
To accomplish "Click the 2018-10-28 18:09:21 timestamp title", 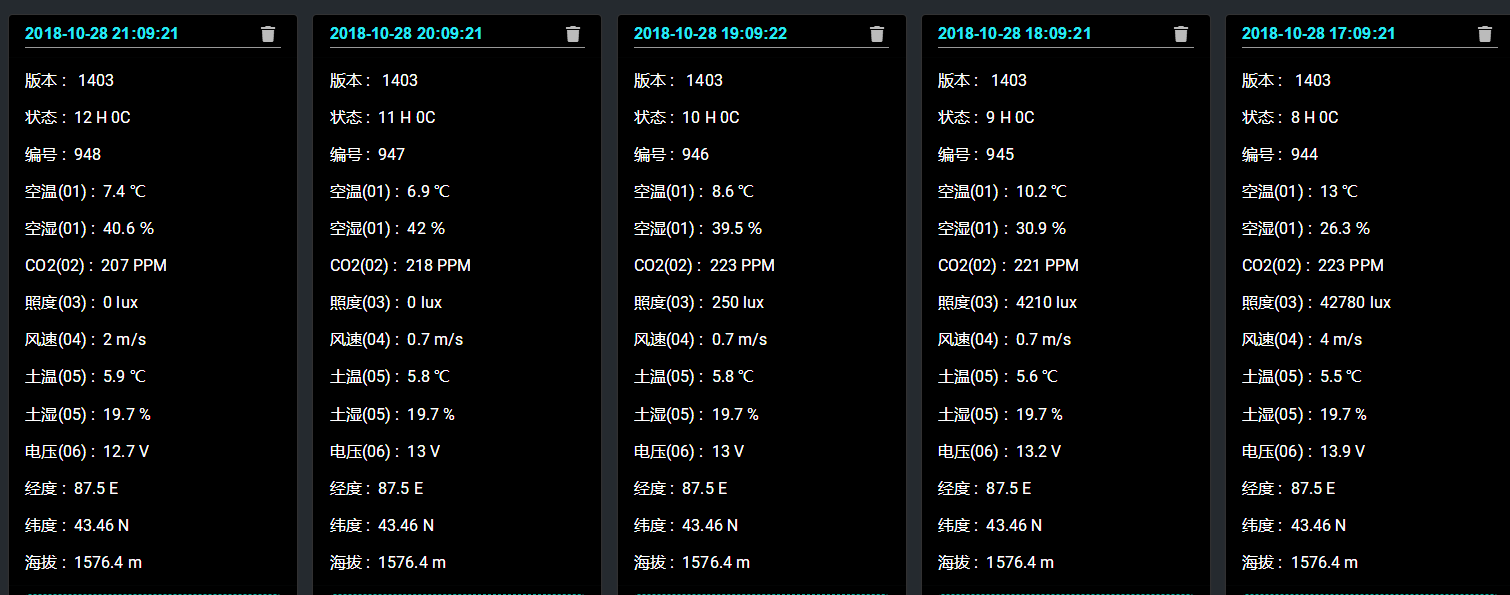I will pos(1014,33).
